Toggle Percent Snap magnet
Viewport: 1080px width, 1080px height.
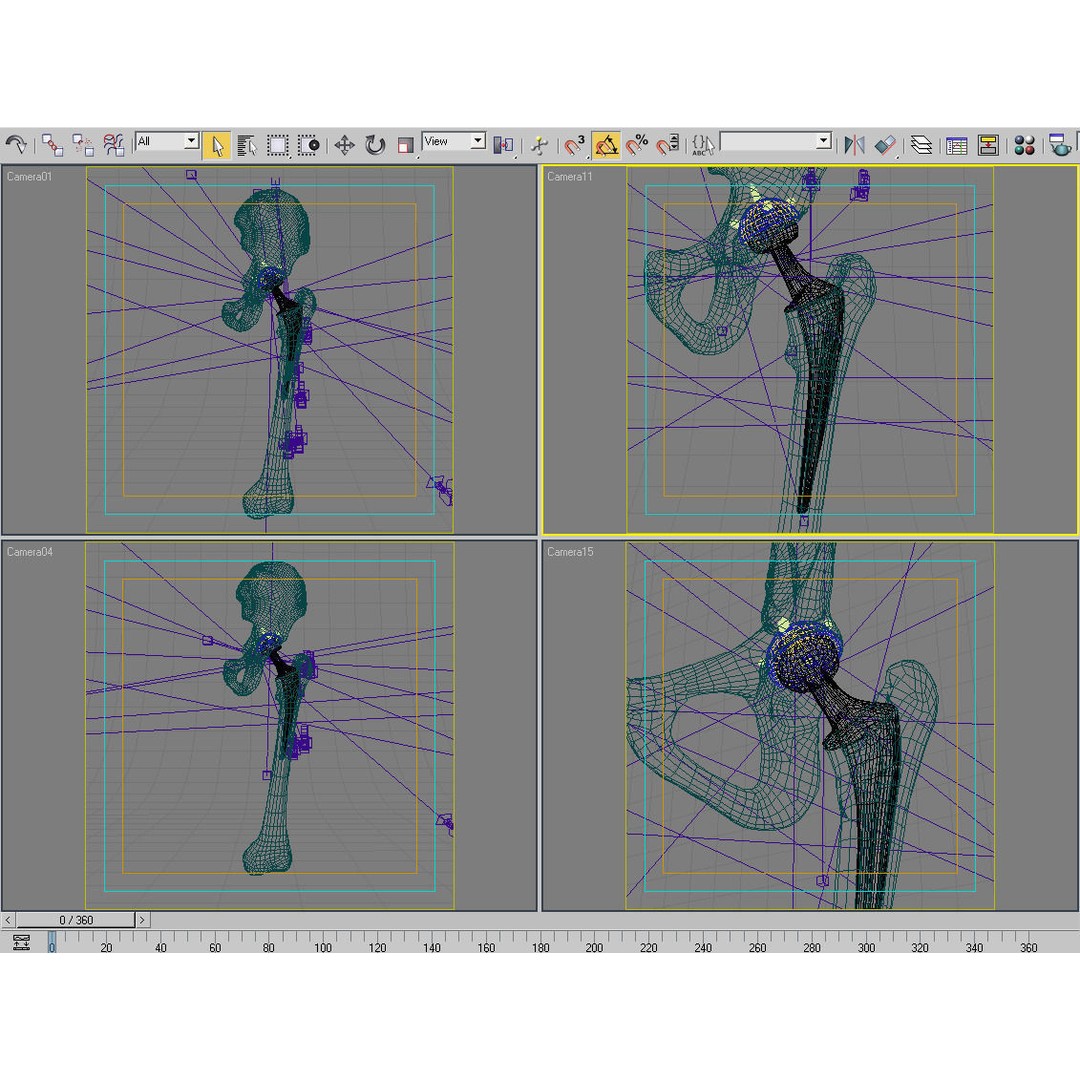pos(637,145)
